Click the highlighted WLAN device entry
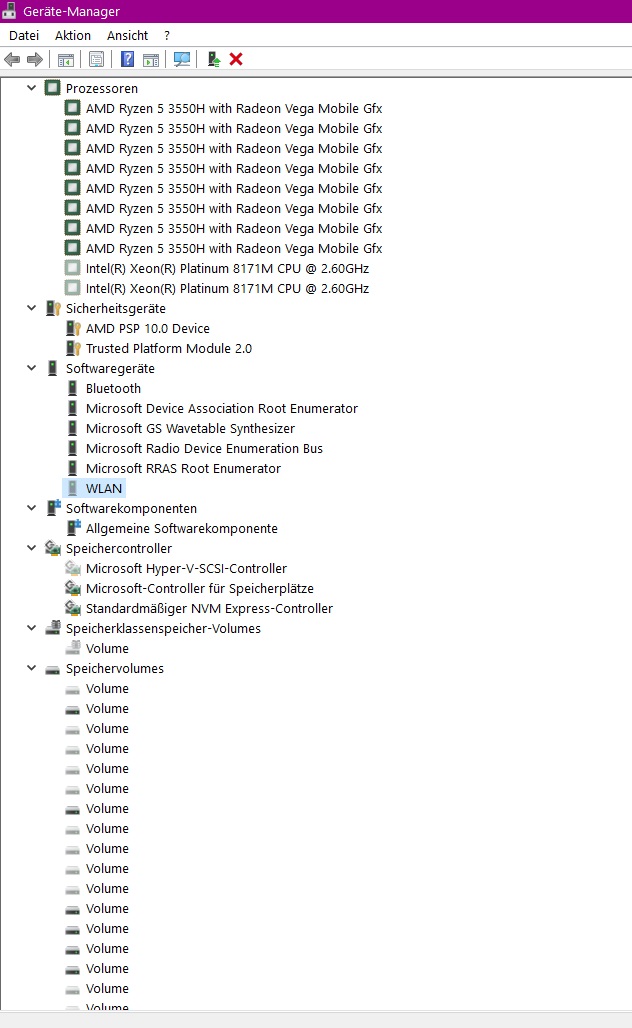This screenshot has height=1028, width=632. pyautogui.click(x=104, y=488)
